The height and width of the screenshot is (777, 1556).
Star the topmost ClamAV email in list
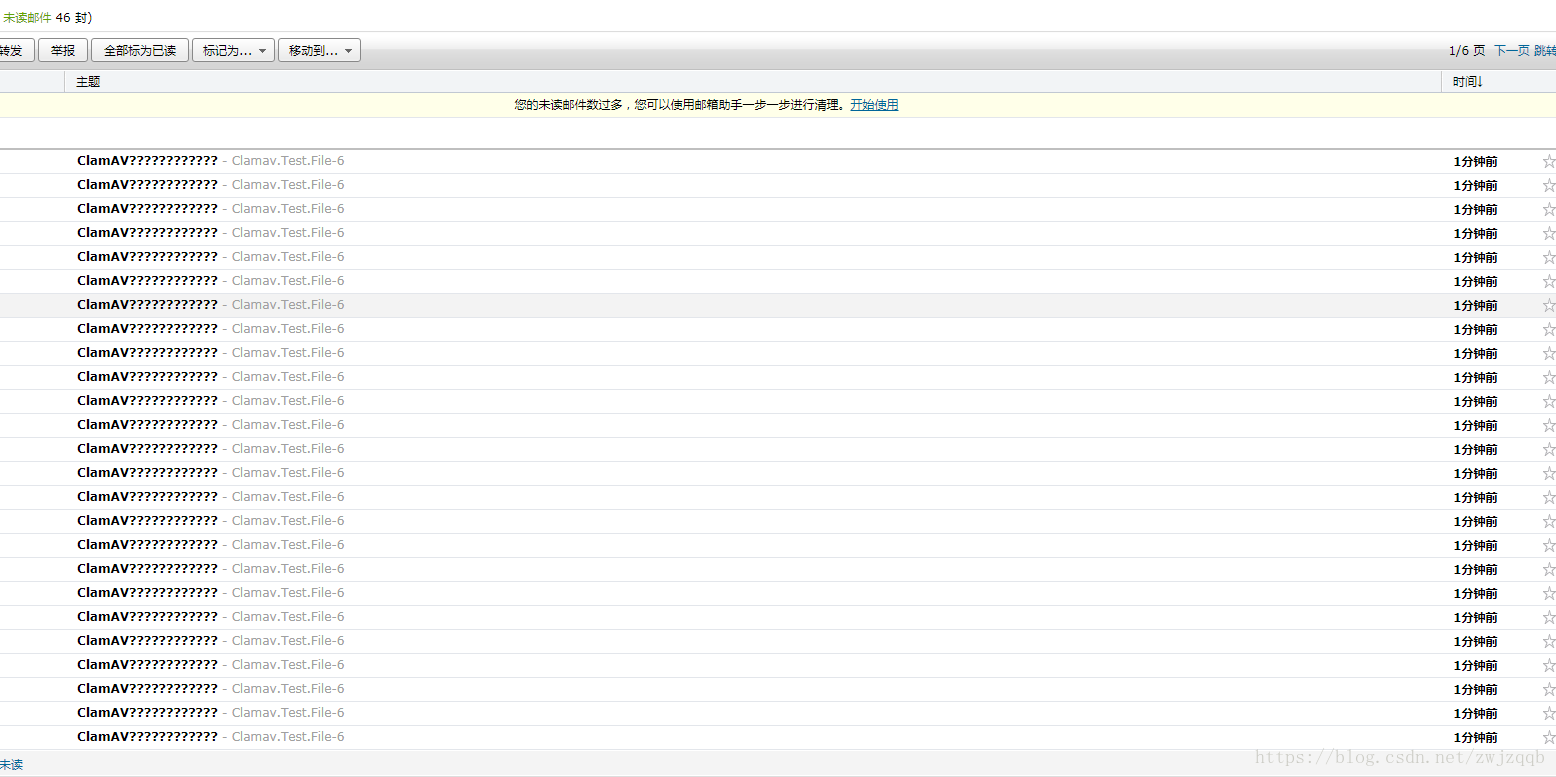[x=1549, y=161]
